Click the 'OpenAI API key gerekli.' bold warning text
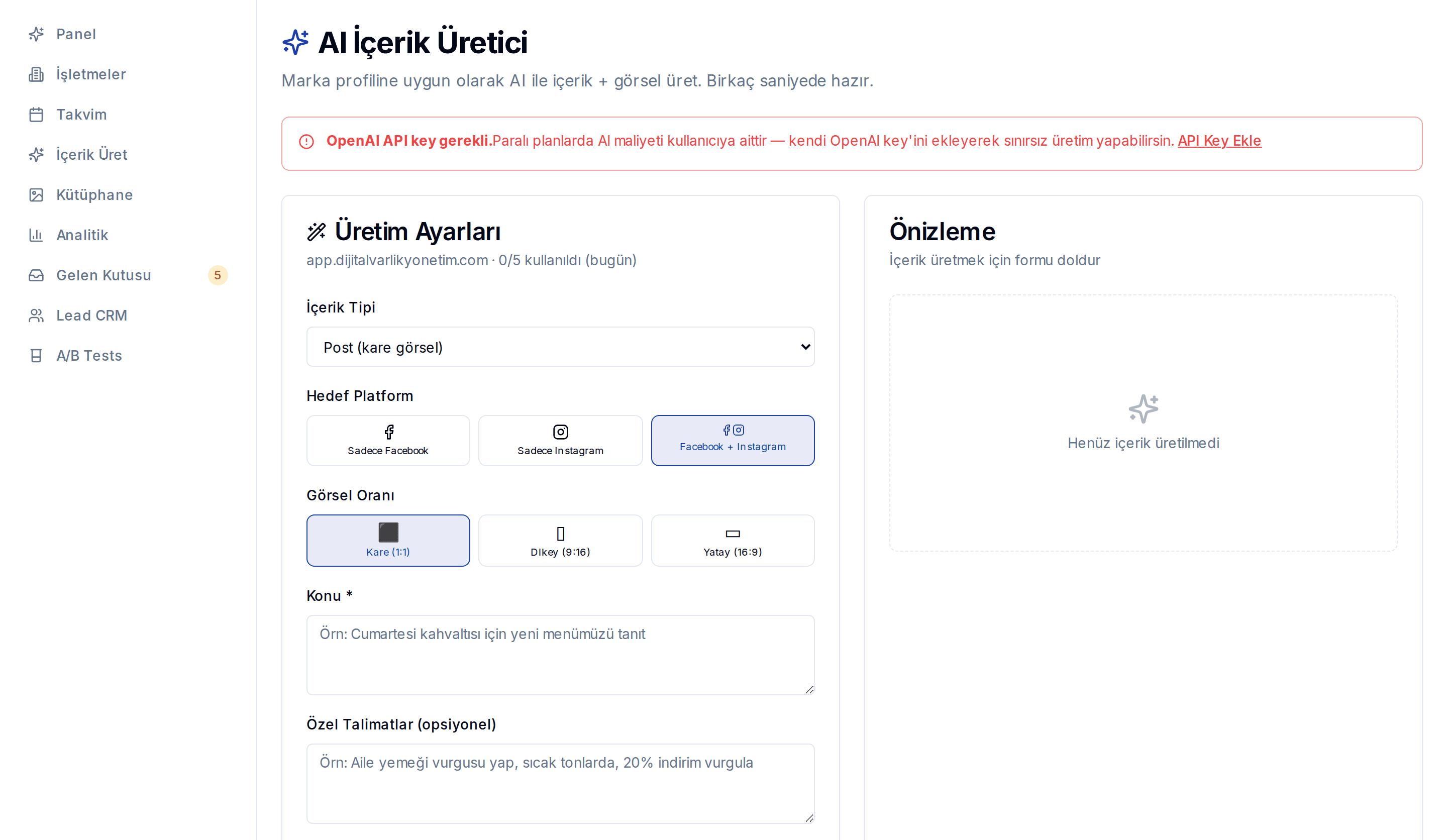This screenshot has width=1447, height=840. [x=409, y=141]
